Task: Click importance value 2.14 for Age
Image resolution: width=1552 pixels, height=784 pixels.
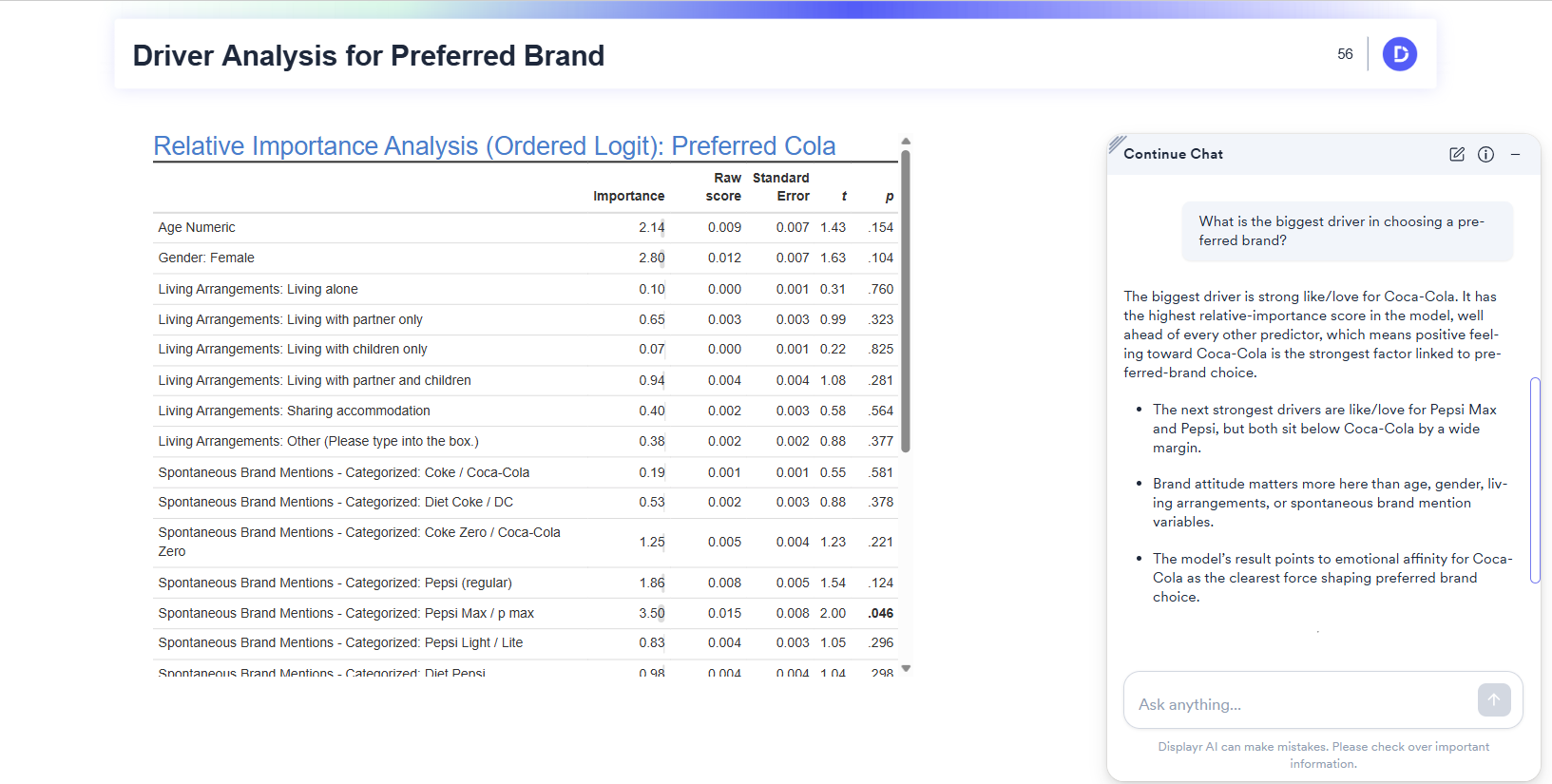Action: pyautogui.click(x=652, y=227)
